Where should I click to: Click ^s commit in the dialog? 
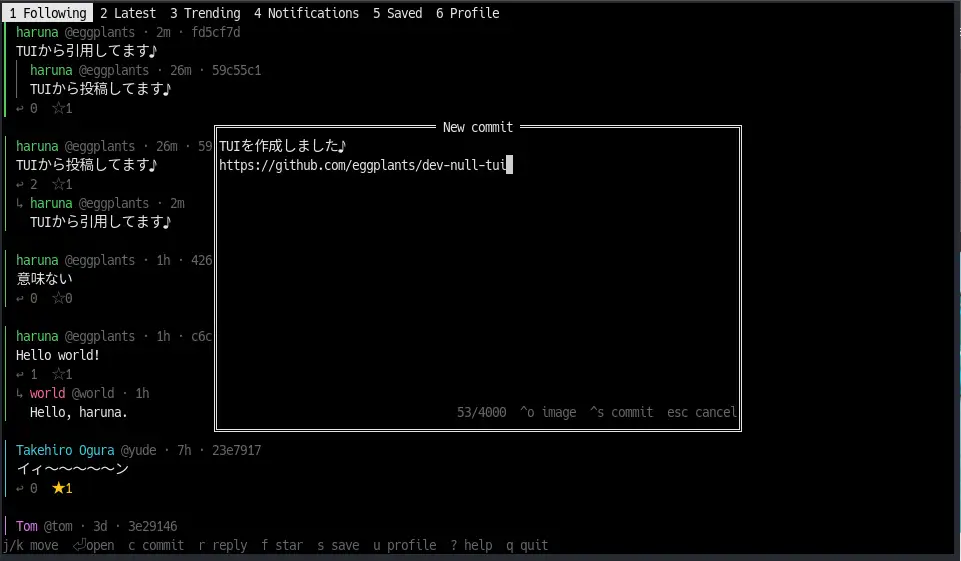point(621,412)
